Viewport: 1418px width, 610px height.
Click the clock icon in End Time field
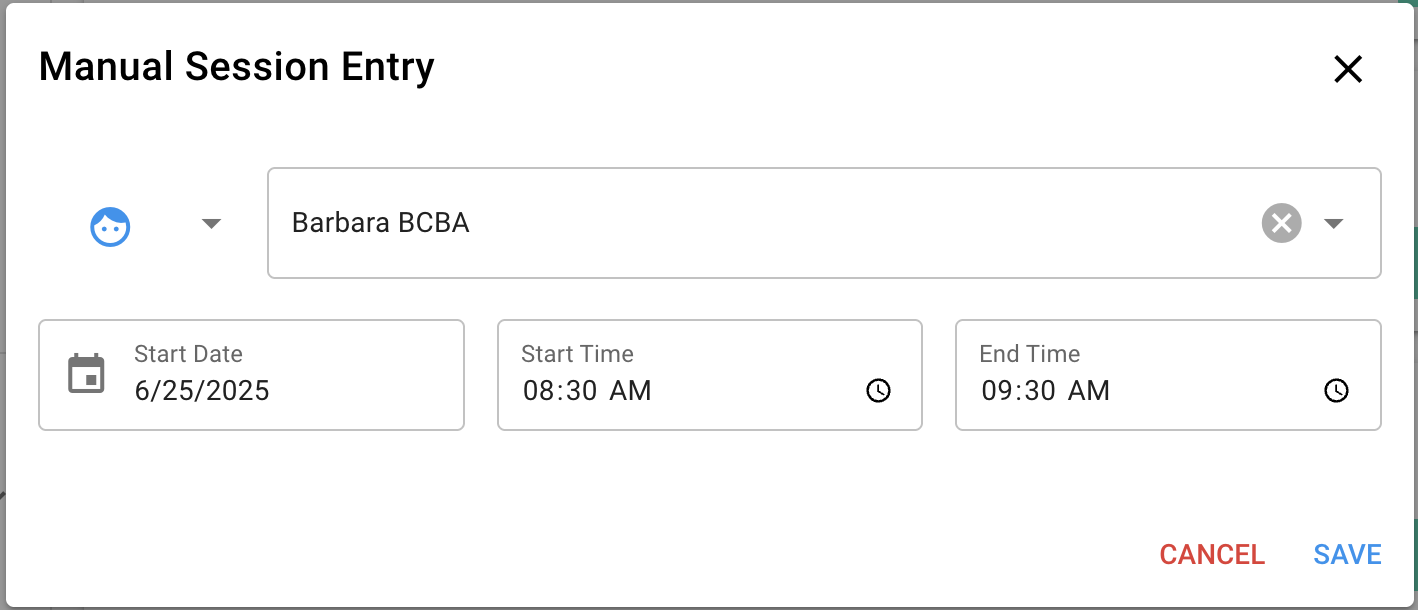point(1336,391)
